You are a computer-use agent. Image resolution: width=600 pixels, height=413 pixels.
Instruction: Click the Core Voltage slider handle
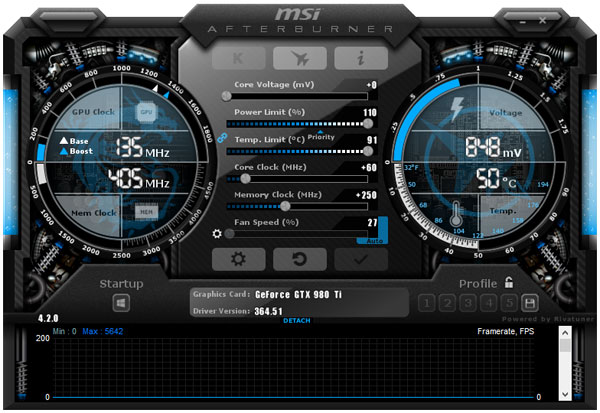point(227,96)
